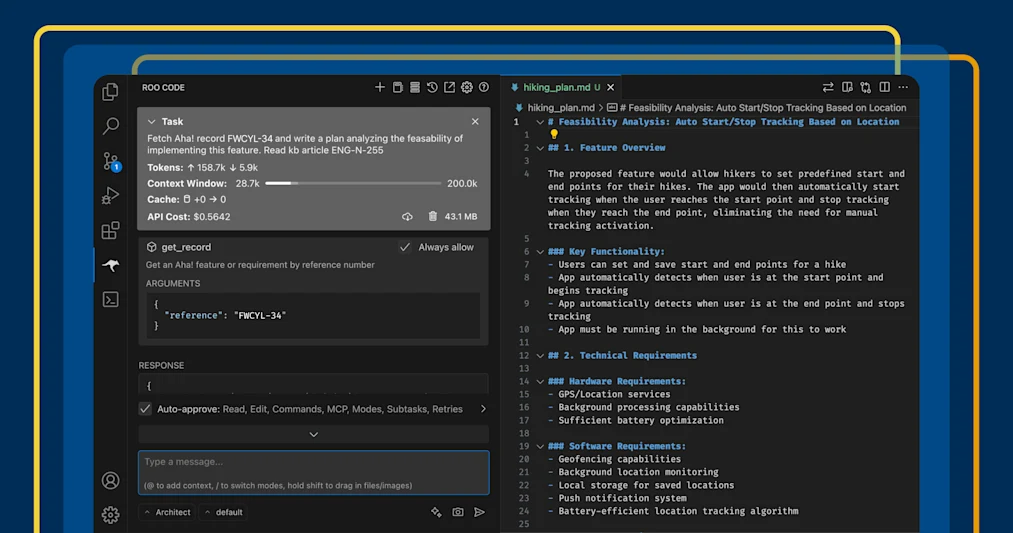Send the message with arrow icon
The height and width of the screenshot is (533, 1013).
[479, 512]
